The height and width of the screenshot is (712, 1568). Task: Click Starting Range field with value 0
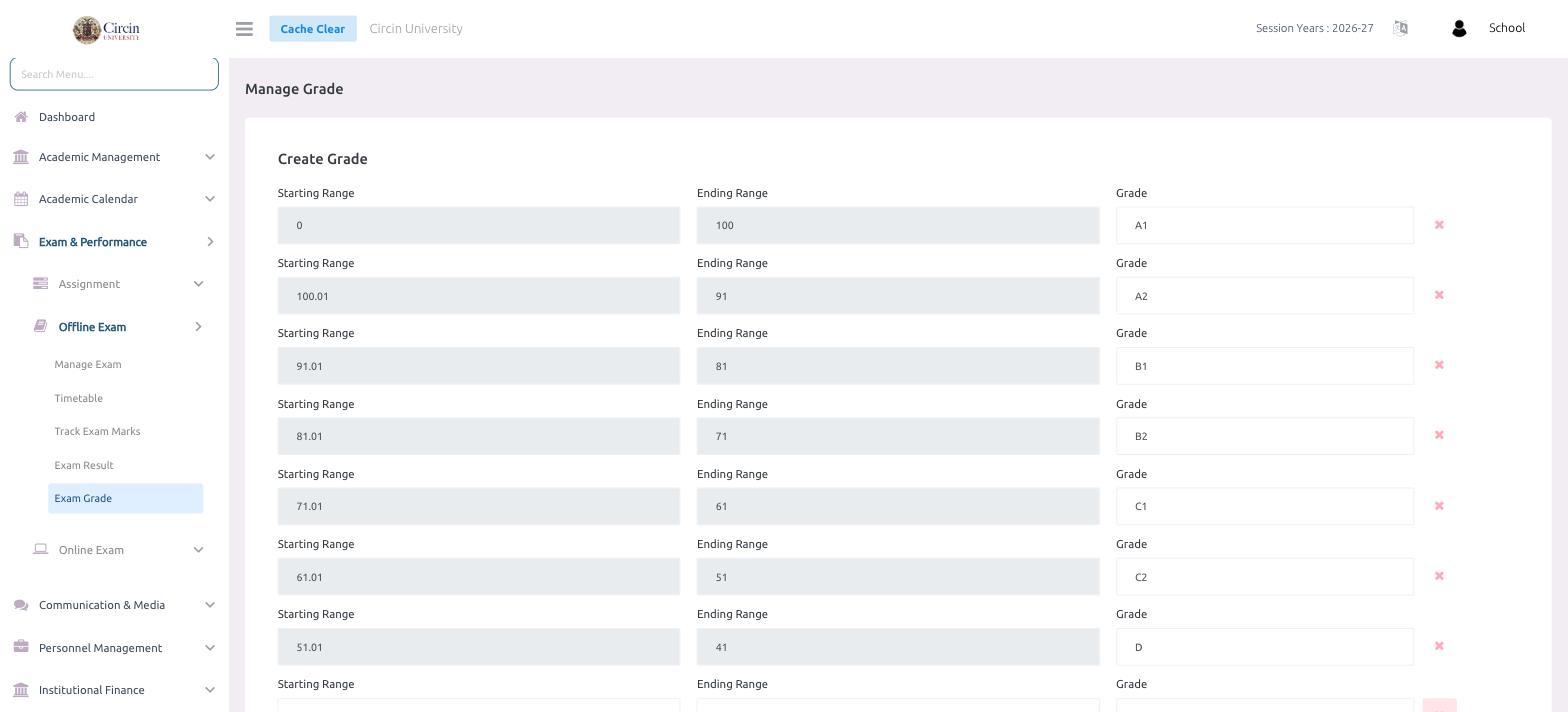479,225
